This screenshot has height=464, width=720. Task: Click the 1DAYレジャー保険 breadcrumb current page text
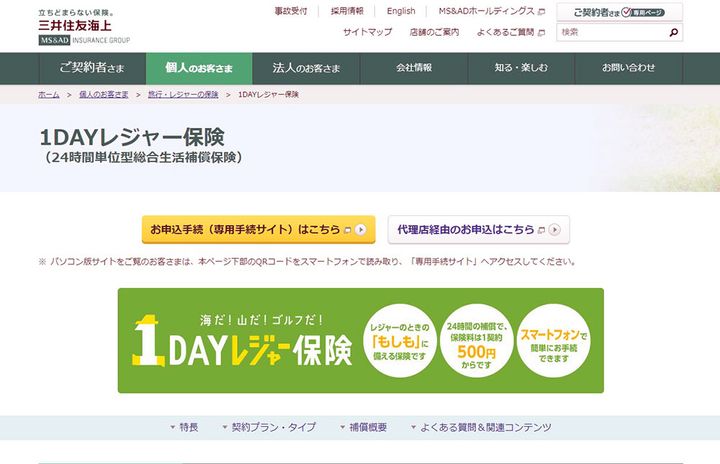[x=268, y=94]
